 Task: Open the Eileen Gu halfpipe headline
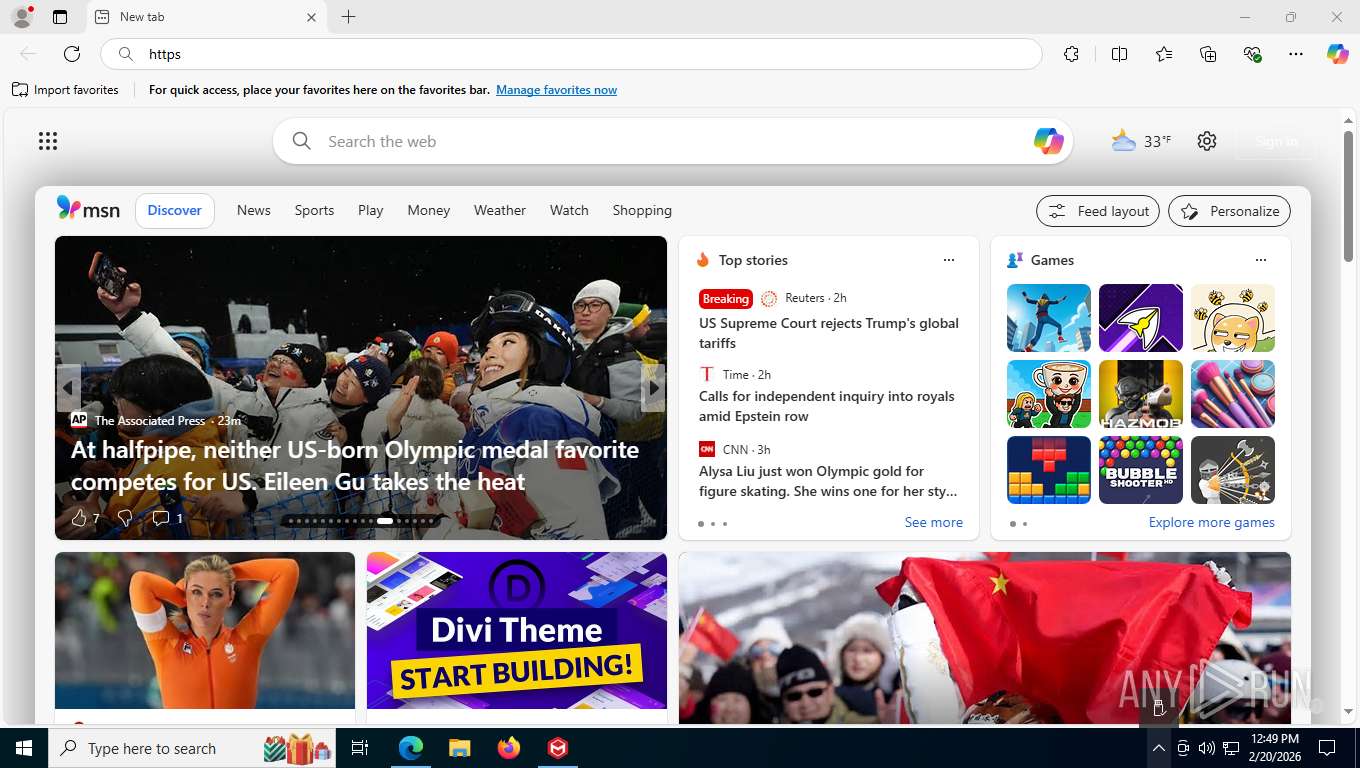click(355, 465)
